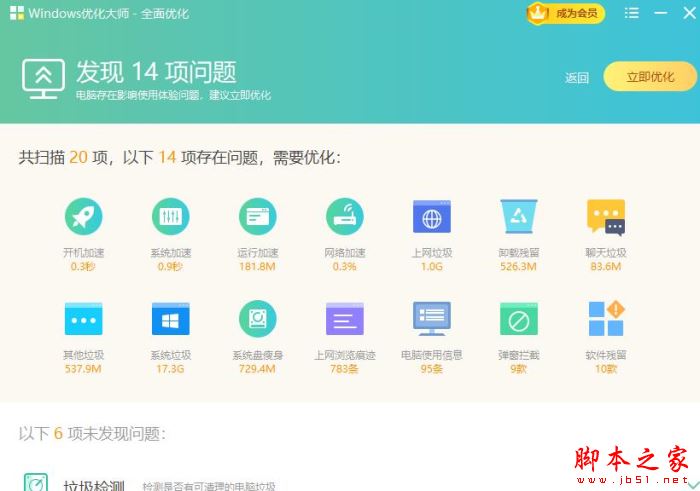Go back with the 返回 link

click(x=577, y=78)
